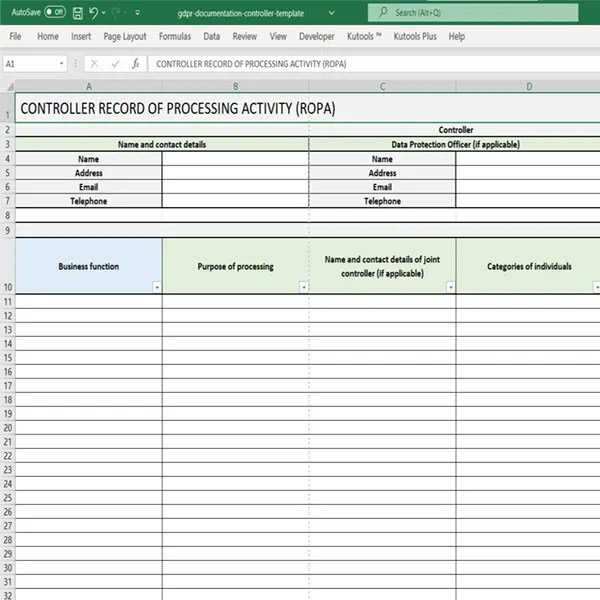Click the Enter formula checkmark icon

[115, 64]
